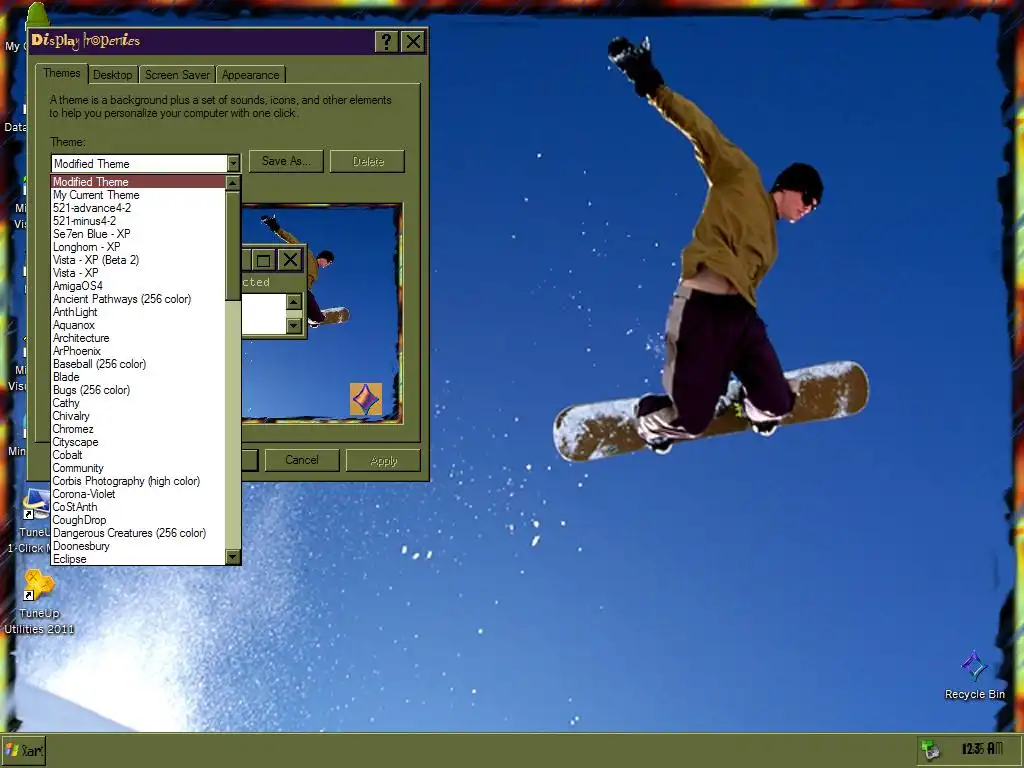Select Modified Theme in the list
This screenshot has height=768, width=1024.
tap(138, 182)
